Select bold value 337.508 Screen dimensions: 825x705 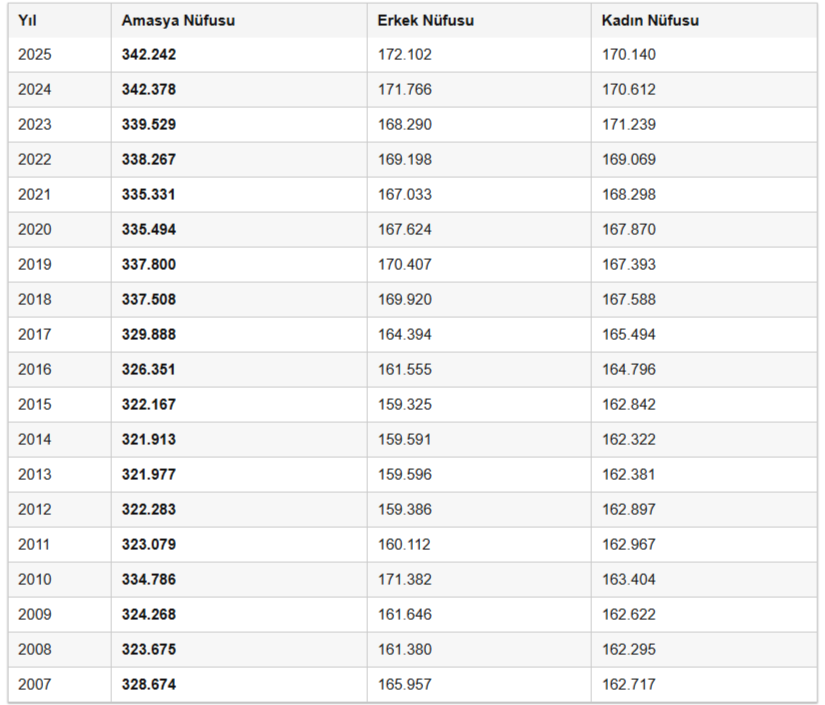click(149, 299)
